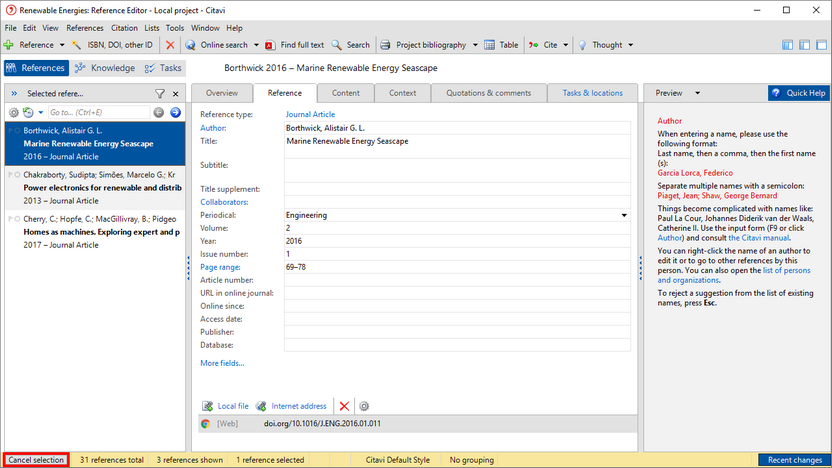Open Recent changes in status bar
Screen dimensions: 832x468
coord(794,460)
